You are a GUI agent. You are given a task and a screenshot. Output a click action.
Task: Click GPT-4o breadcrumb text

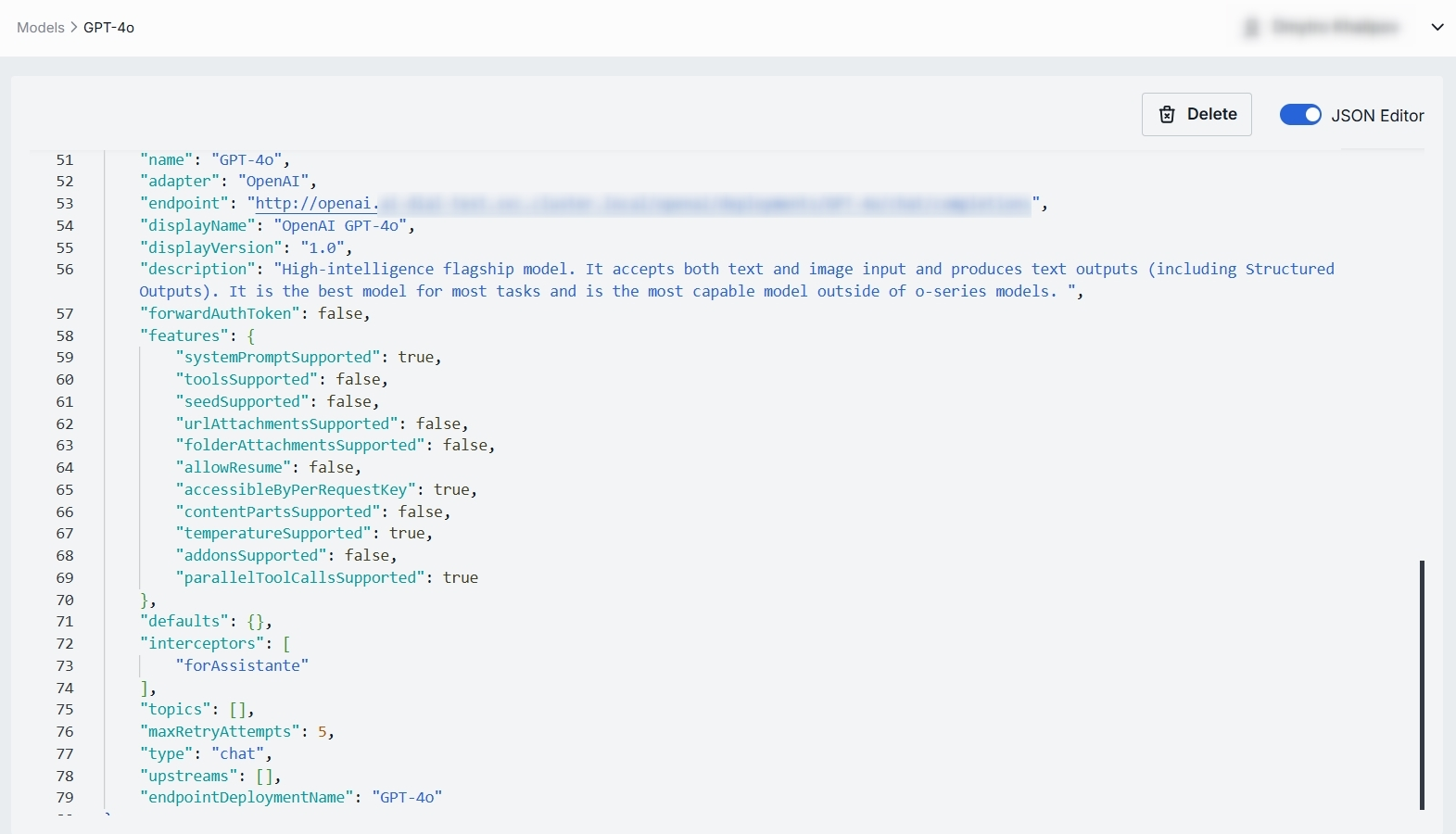click(x=109, y=28)
